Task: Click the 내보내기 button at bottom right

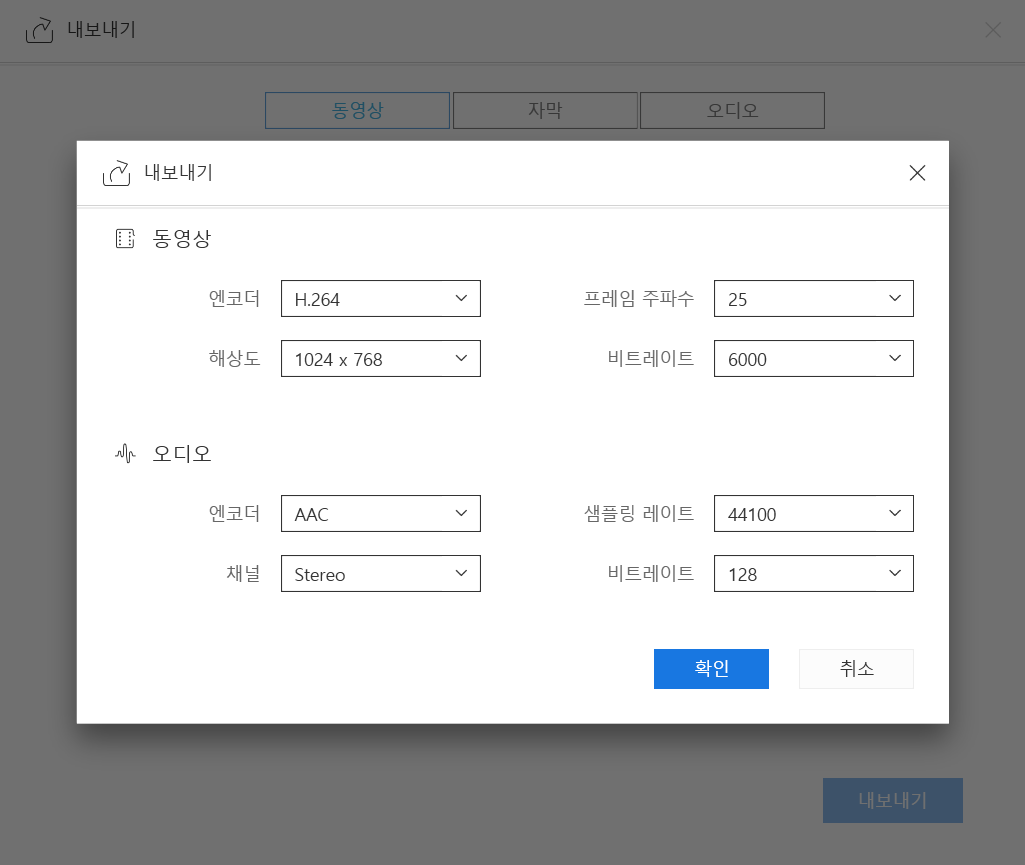Action: (892, 800)
